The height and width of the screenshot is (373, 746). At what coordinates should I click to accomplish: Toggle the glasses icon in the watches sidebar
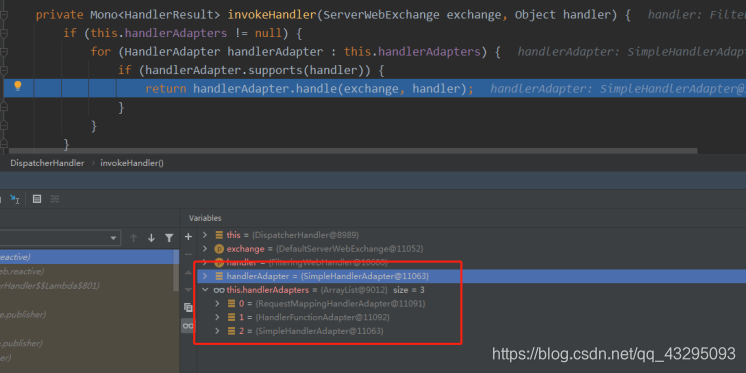coord(188,325)
